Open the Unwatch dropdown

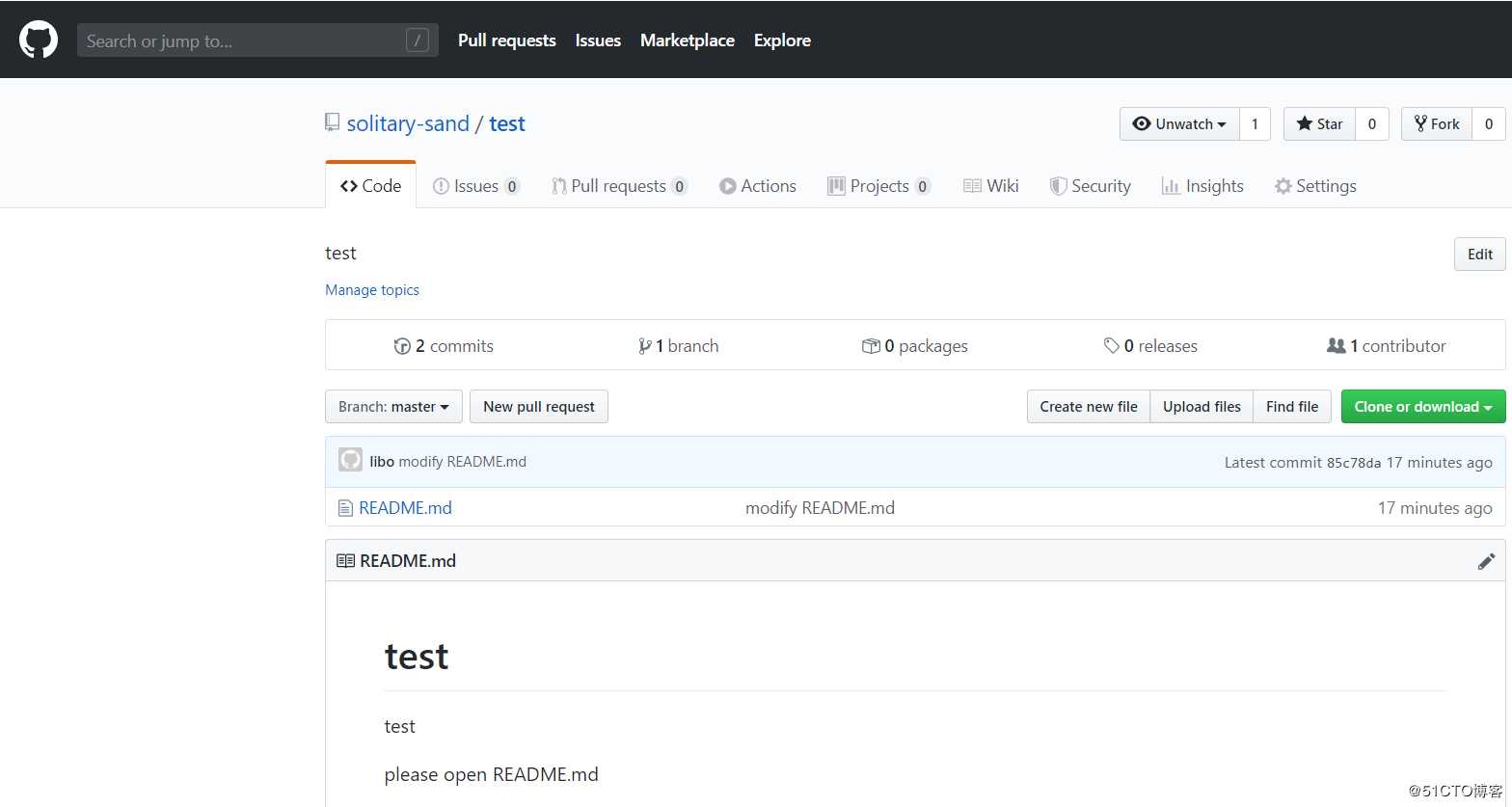(x=1179, y=123)
